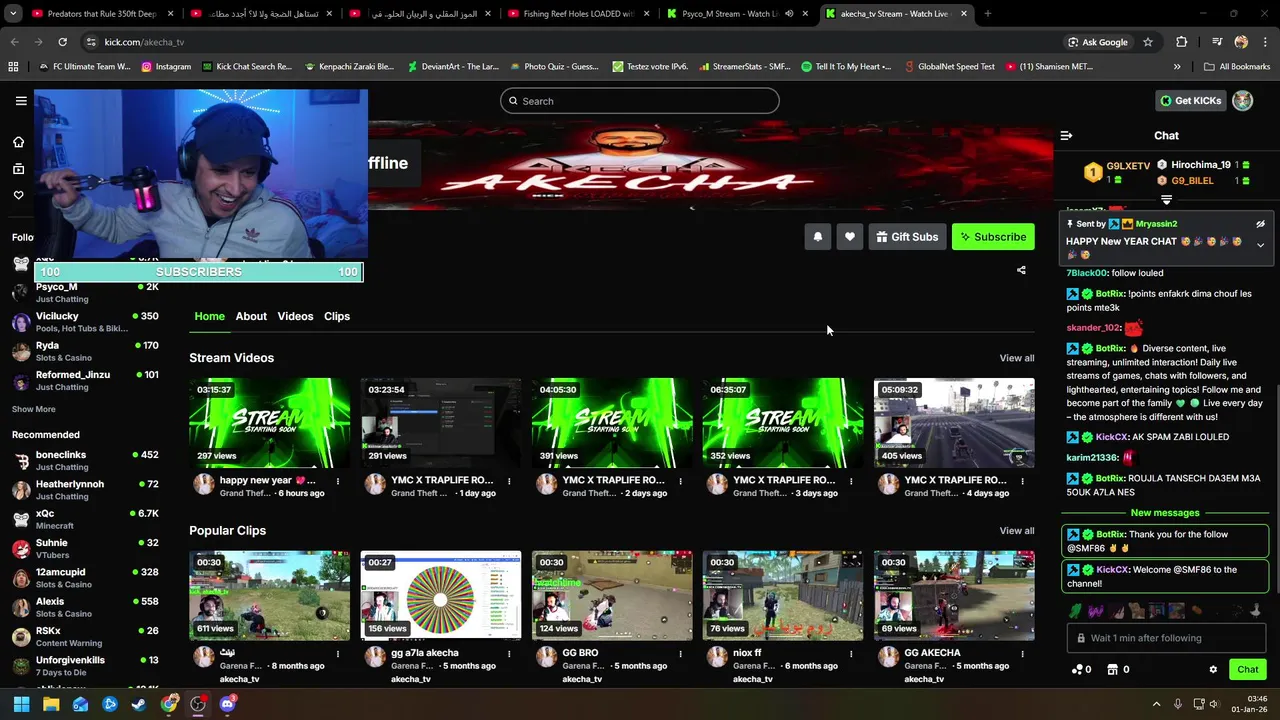Click the Following heart icon in sidebar

(18, 195)
